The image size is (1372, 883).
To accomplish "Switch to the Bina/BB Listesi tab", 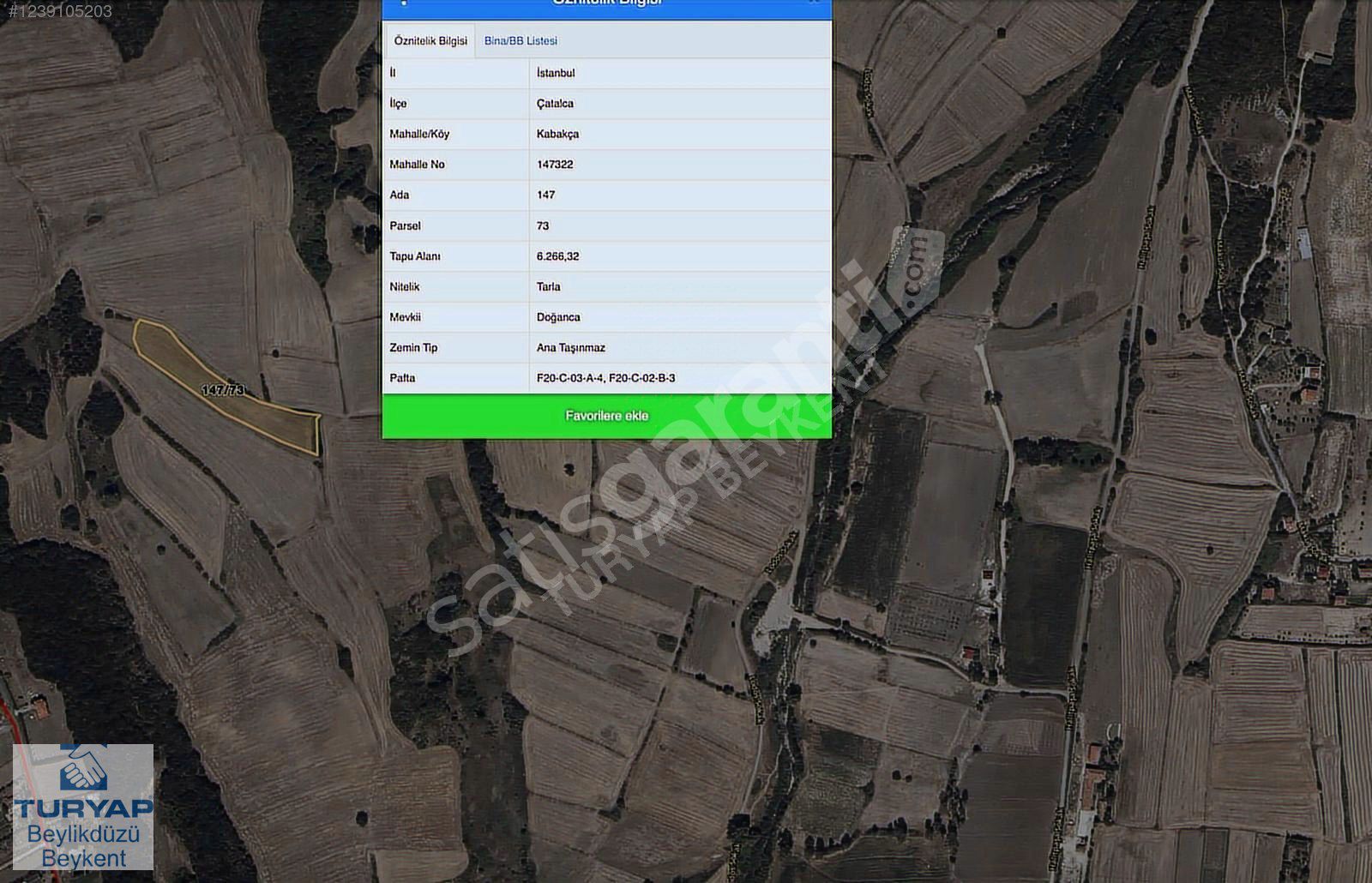I will [x=521, y=40].
